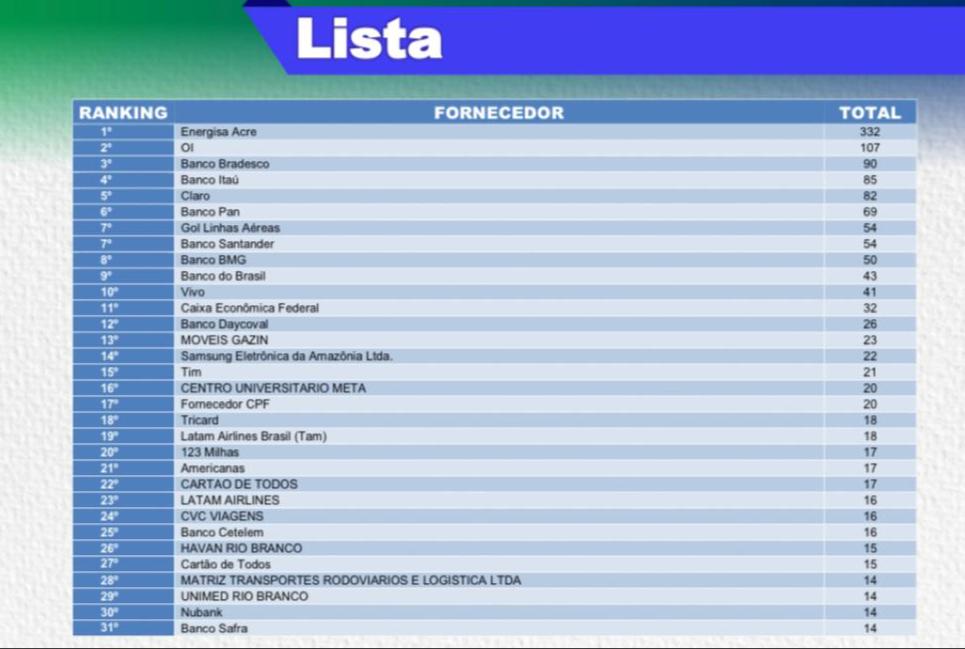Viewport: 965px width, 649px height.
Task: Select the Banco Bradesco row name
Action: click(x=225, y=164)
